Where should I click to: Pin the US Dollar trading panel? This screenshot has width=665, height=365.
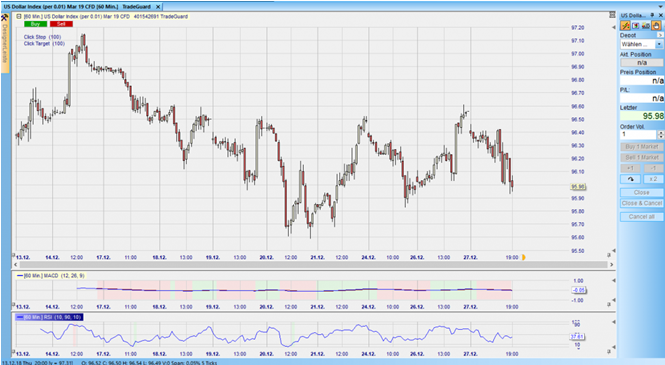coord(653,15)
